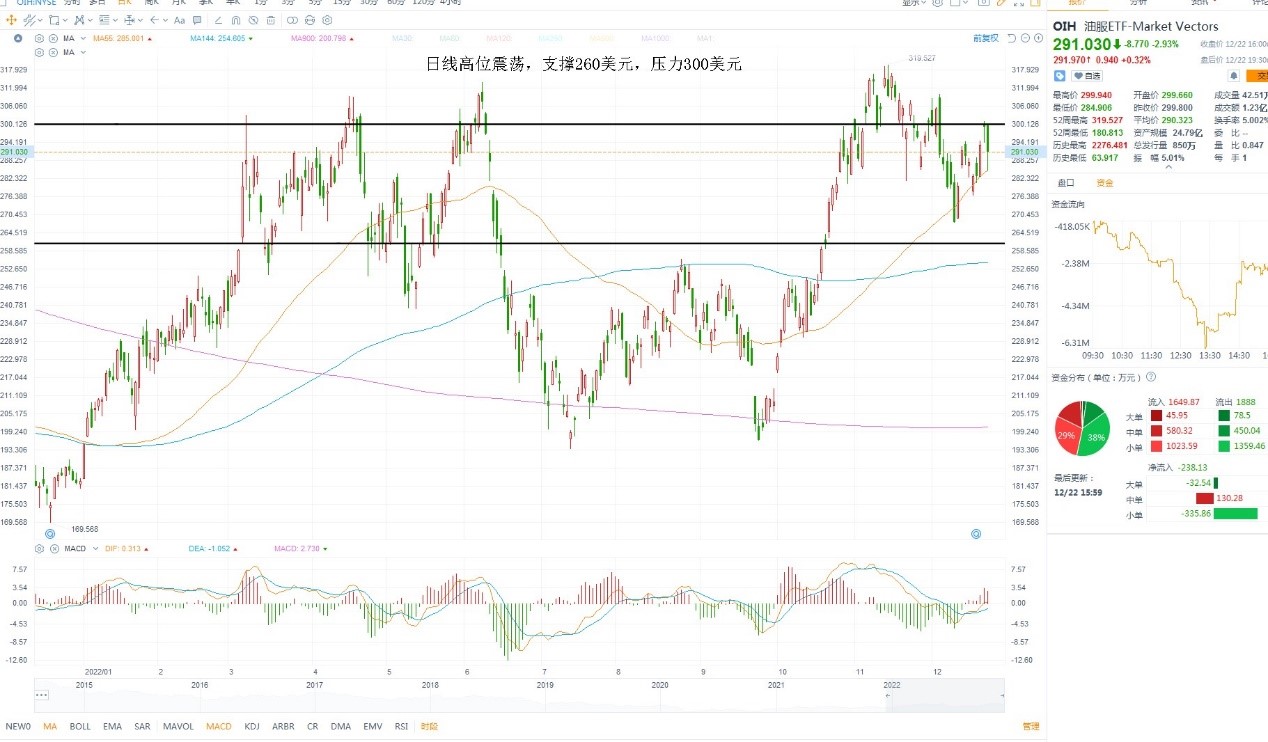The image size is (1268, 742).
Task: Toggle the MA900 line visibility
Action: pyautogui.click(x=321, y=38)
